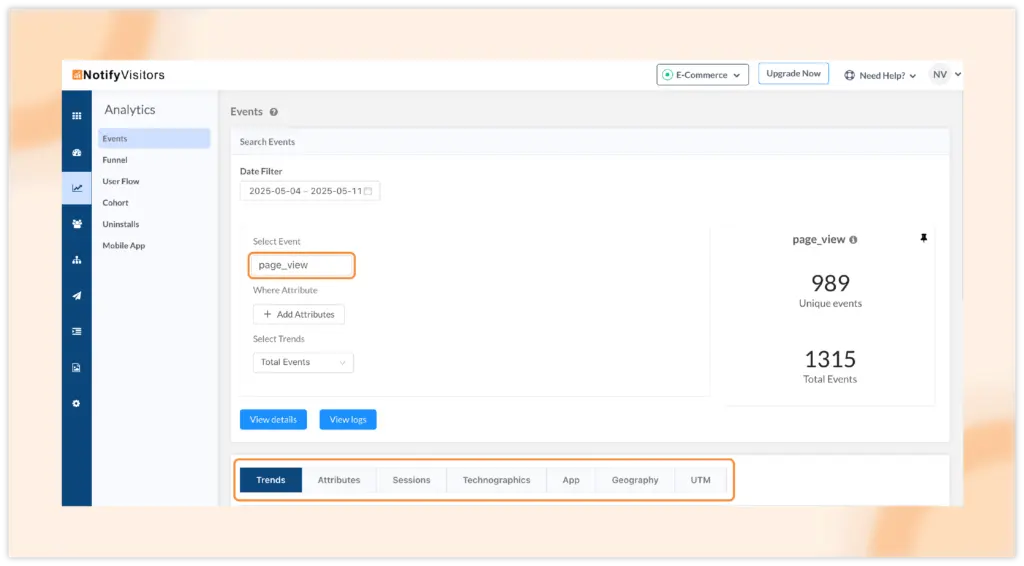
Task: Select the Geography tab
Action: pyautogui.click(x=635, y=480)
